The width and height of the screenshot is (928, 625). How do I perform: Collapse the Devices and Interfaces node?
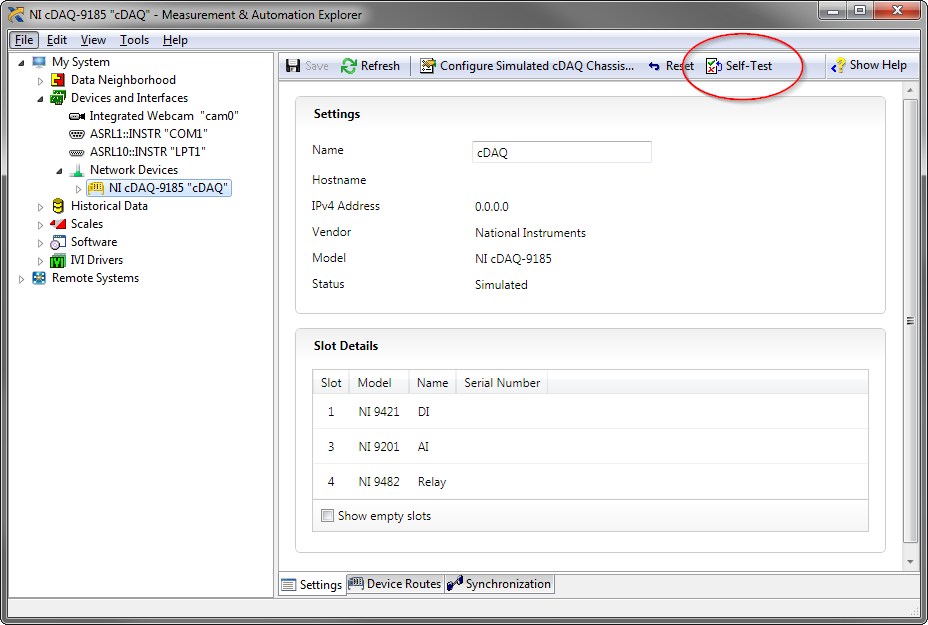(40, 99)
